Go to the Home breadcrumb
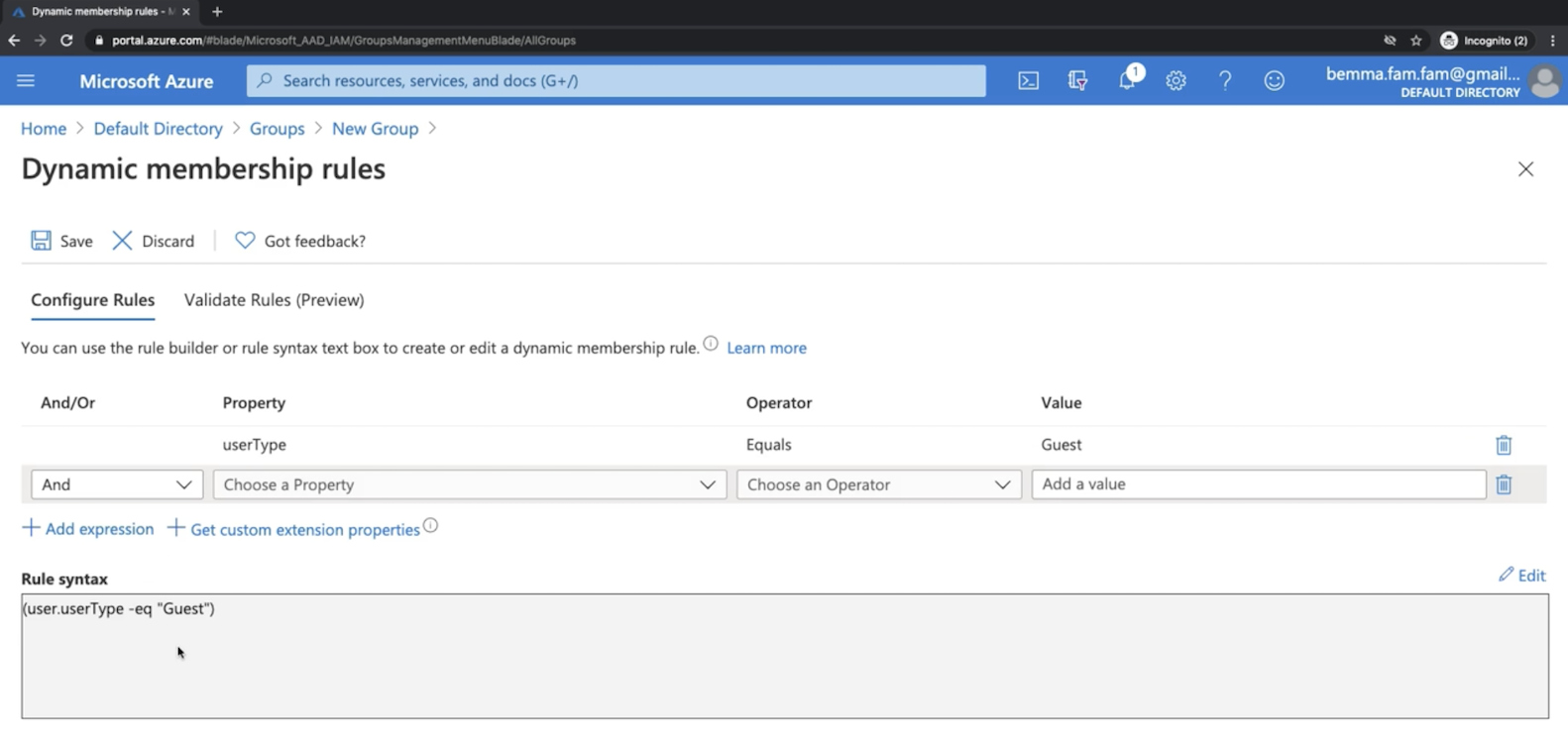The height and width of the screenshot is (739, 1568). pyautogui.click(x=44, y=129)
